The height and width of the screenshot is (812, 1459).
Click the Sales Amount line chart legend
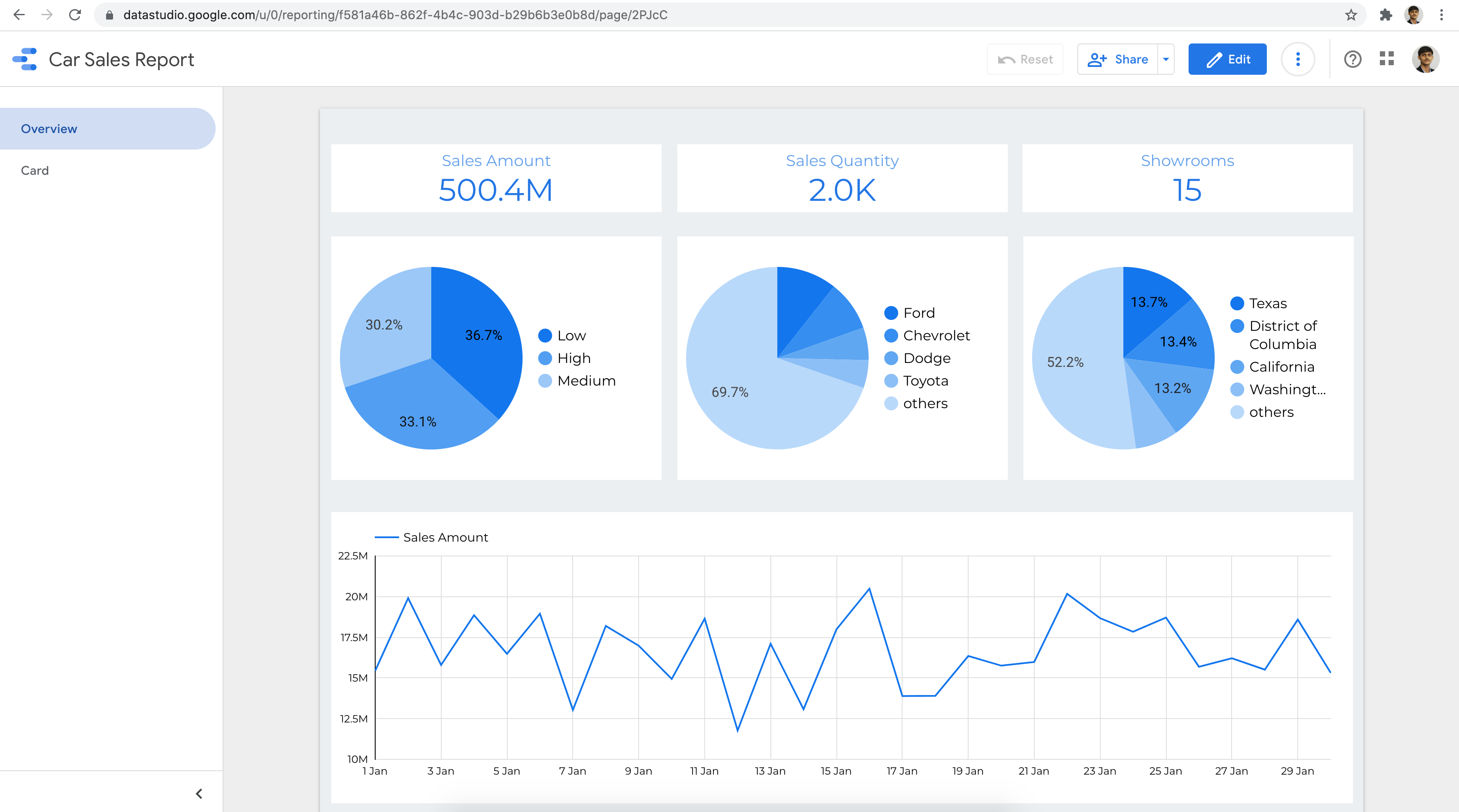[432, 537]
